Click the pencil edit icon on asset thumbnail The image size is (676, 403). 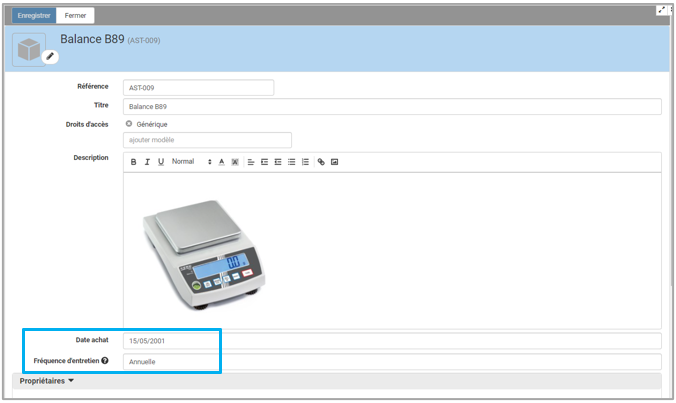[50, 57]
